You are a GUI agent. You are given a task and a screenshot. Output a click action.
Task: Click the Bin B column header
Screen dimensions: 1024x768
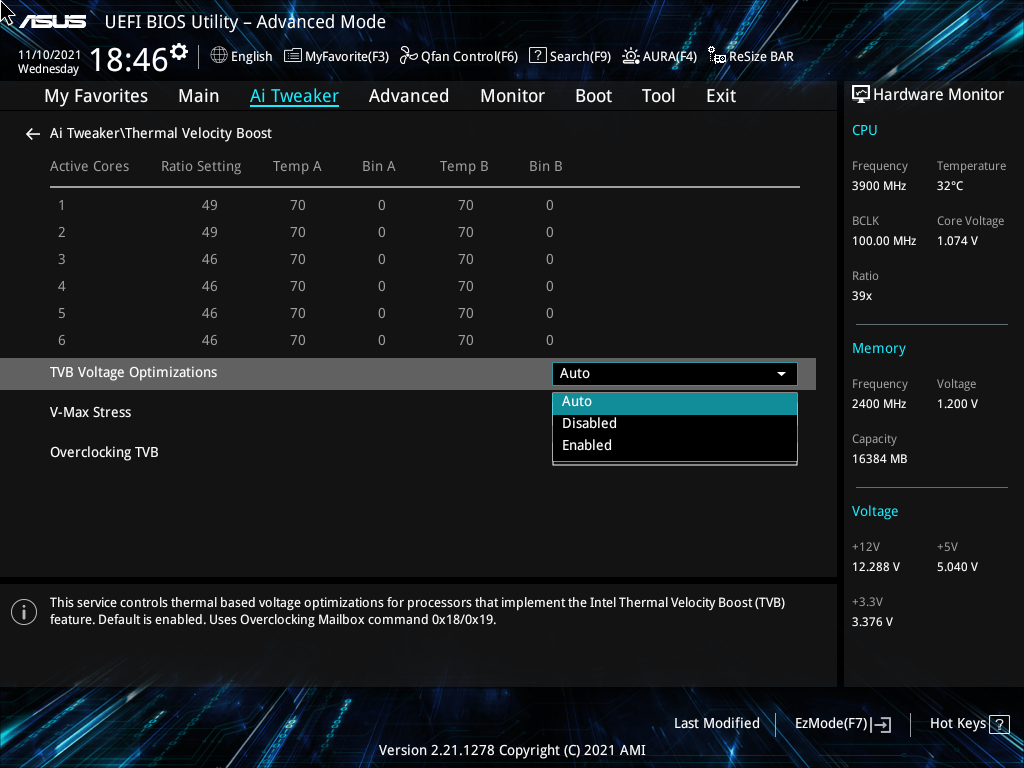tap(545, 167)
